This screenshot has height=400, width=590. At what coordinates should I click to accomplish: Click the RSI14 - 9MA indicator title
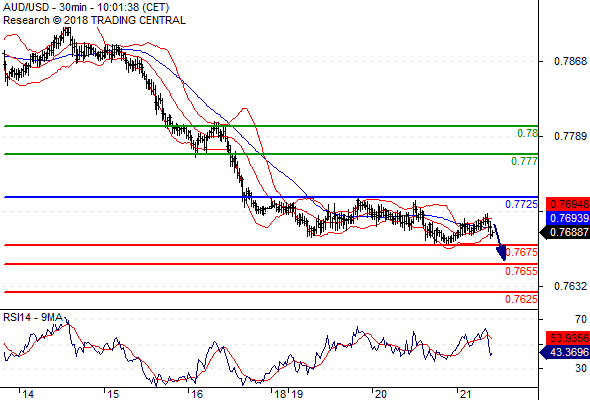click(33, 318)
